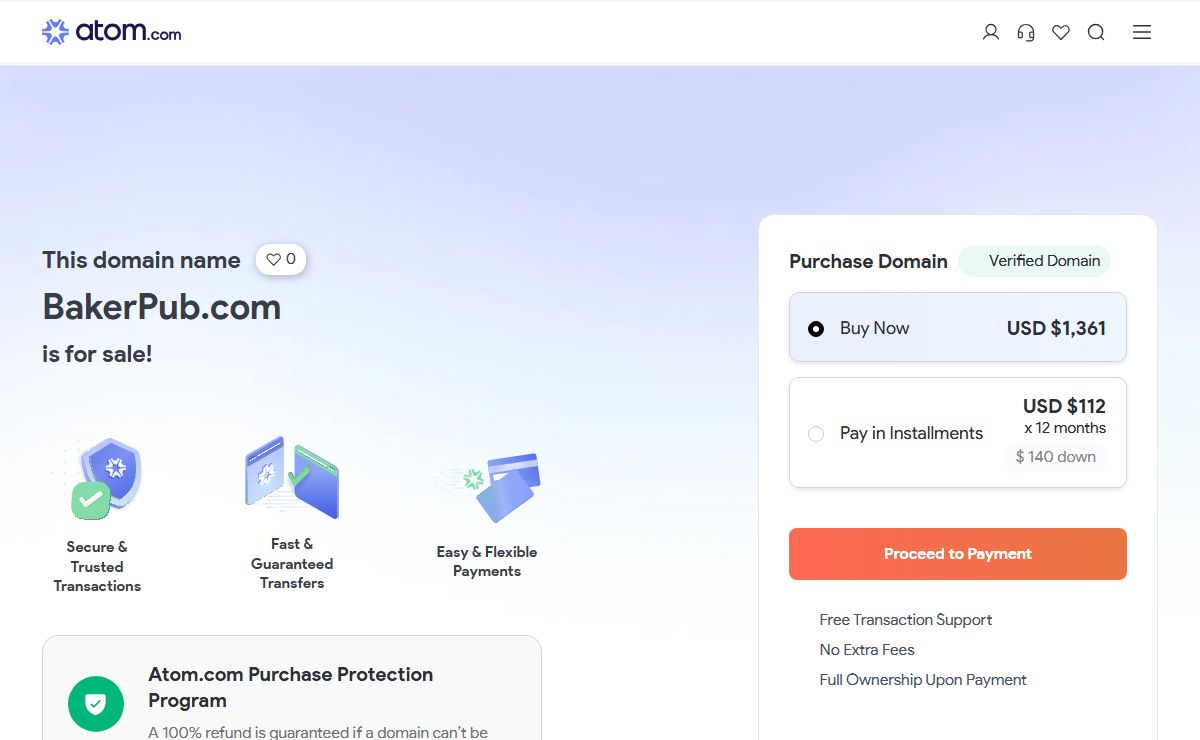Click Free Transaction Support text

[906, 620]
